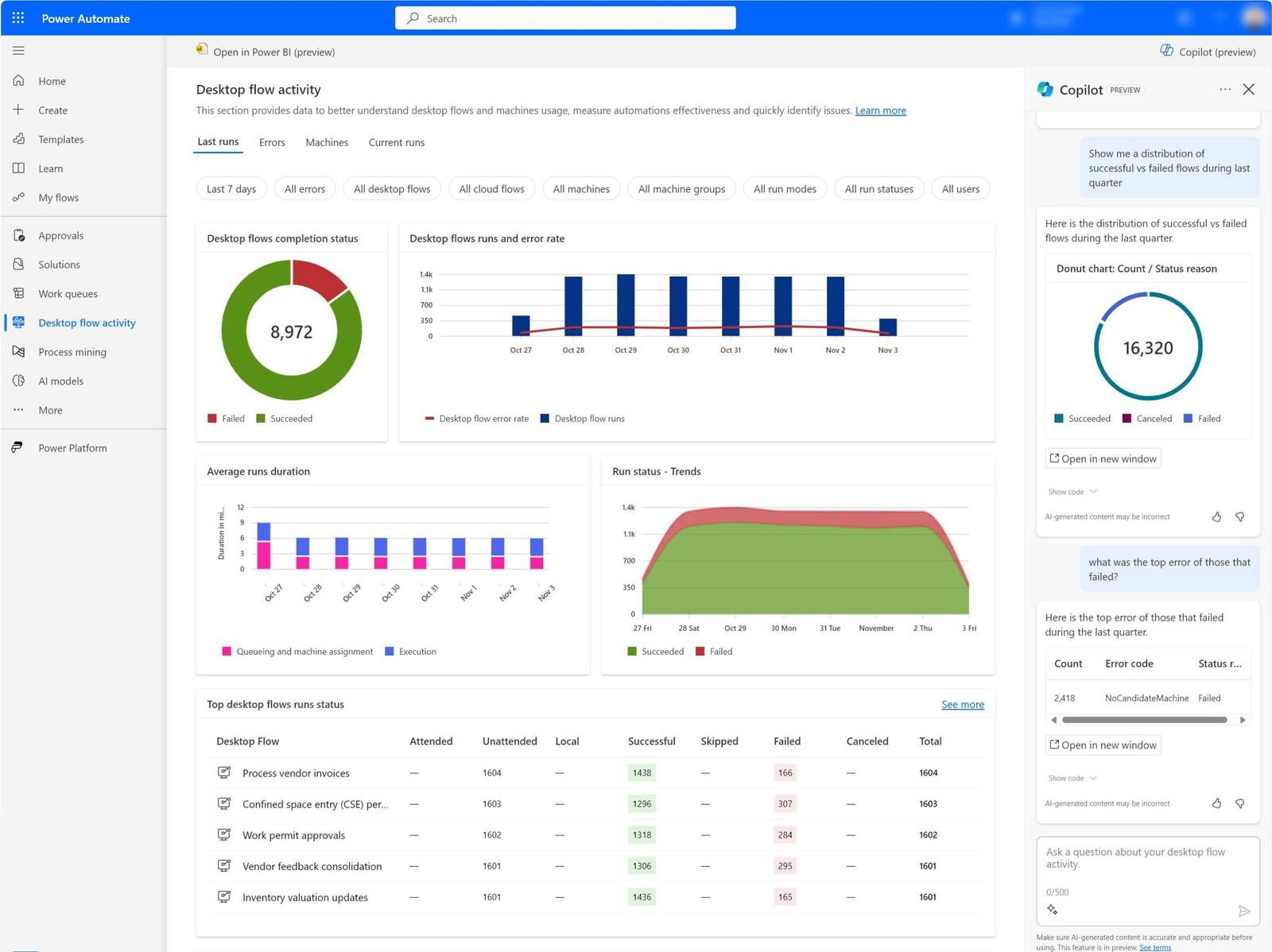The image size is (1272, 952).
Task: Click thumbs up on Copilot's donut chart answer
Action: [x=1216, y=517]
